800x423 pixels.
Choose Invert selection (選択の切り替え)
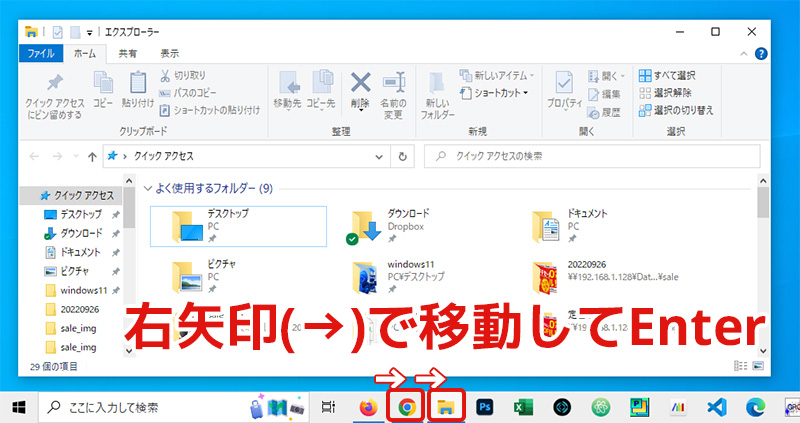click(676, 110)
